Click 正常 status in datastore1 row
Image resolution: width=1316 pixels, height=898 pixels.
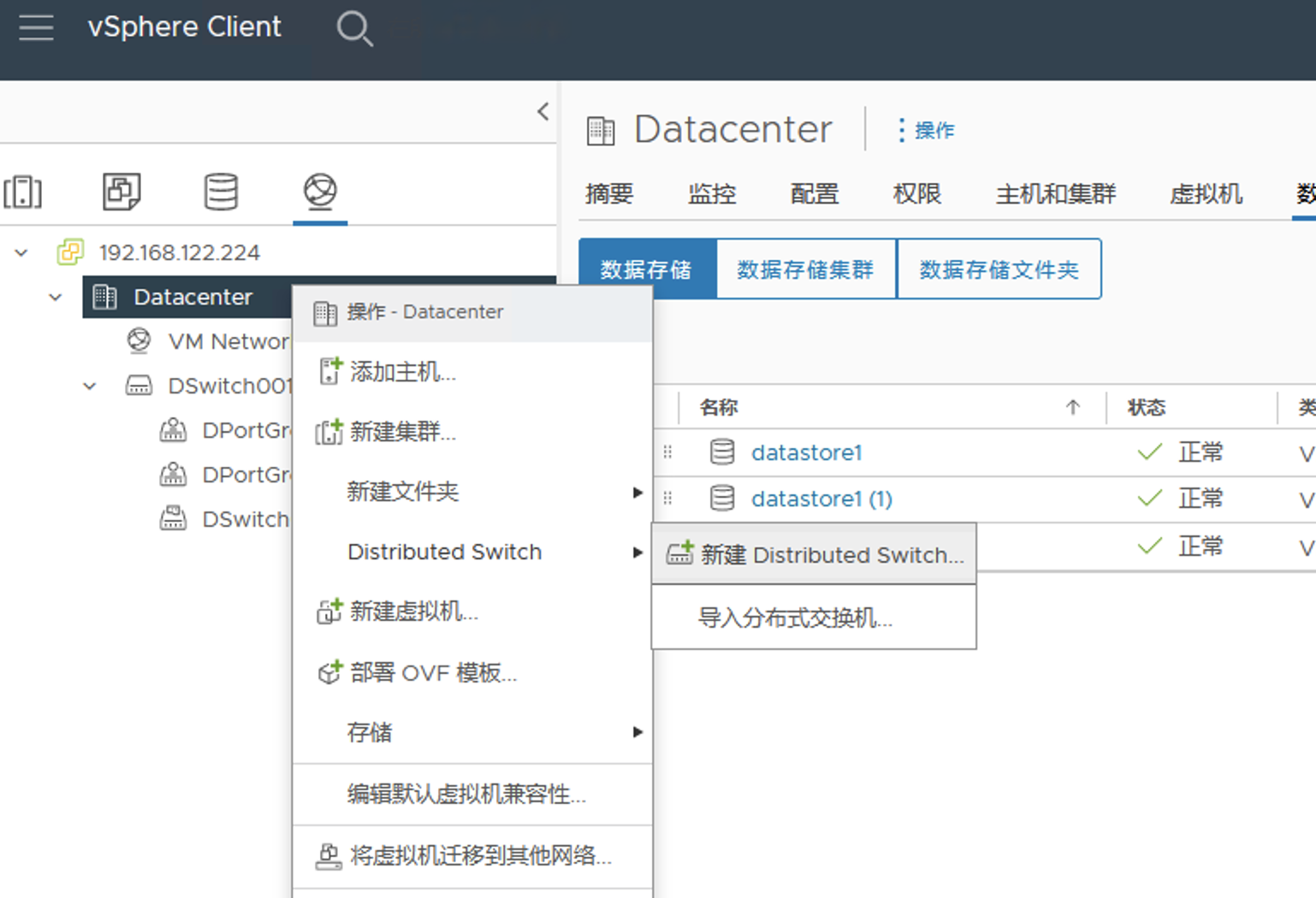pyautogui.click(x=1200, y=452)
